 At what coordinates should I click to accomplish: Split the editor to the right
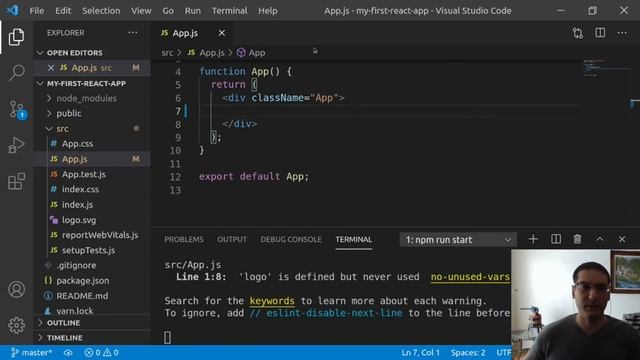coord(600,33)
